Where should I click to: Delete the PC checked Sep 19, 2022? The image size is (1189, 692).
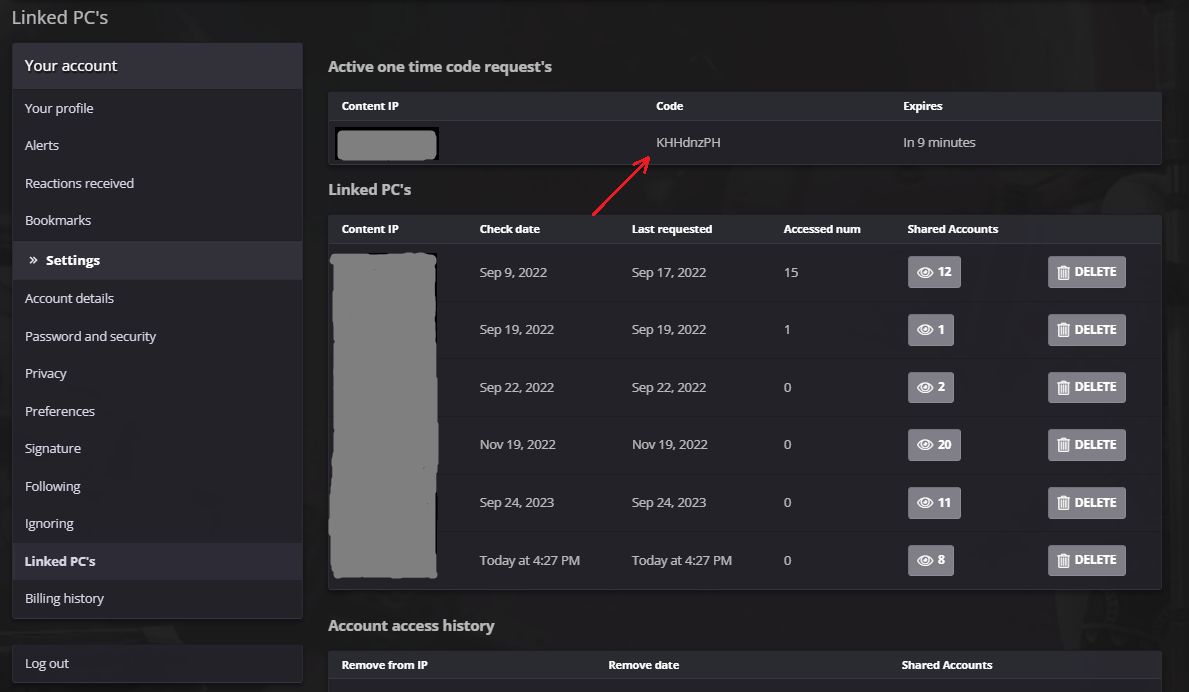pos(1087,330)
